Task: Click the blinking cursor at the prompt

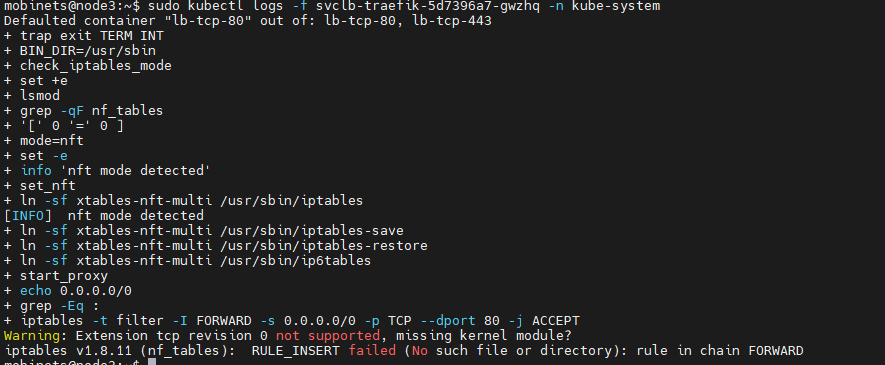Action: tap(151, 362)
